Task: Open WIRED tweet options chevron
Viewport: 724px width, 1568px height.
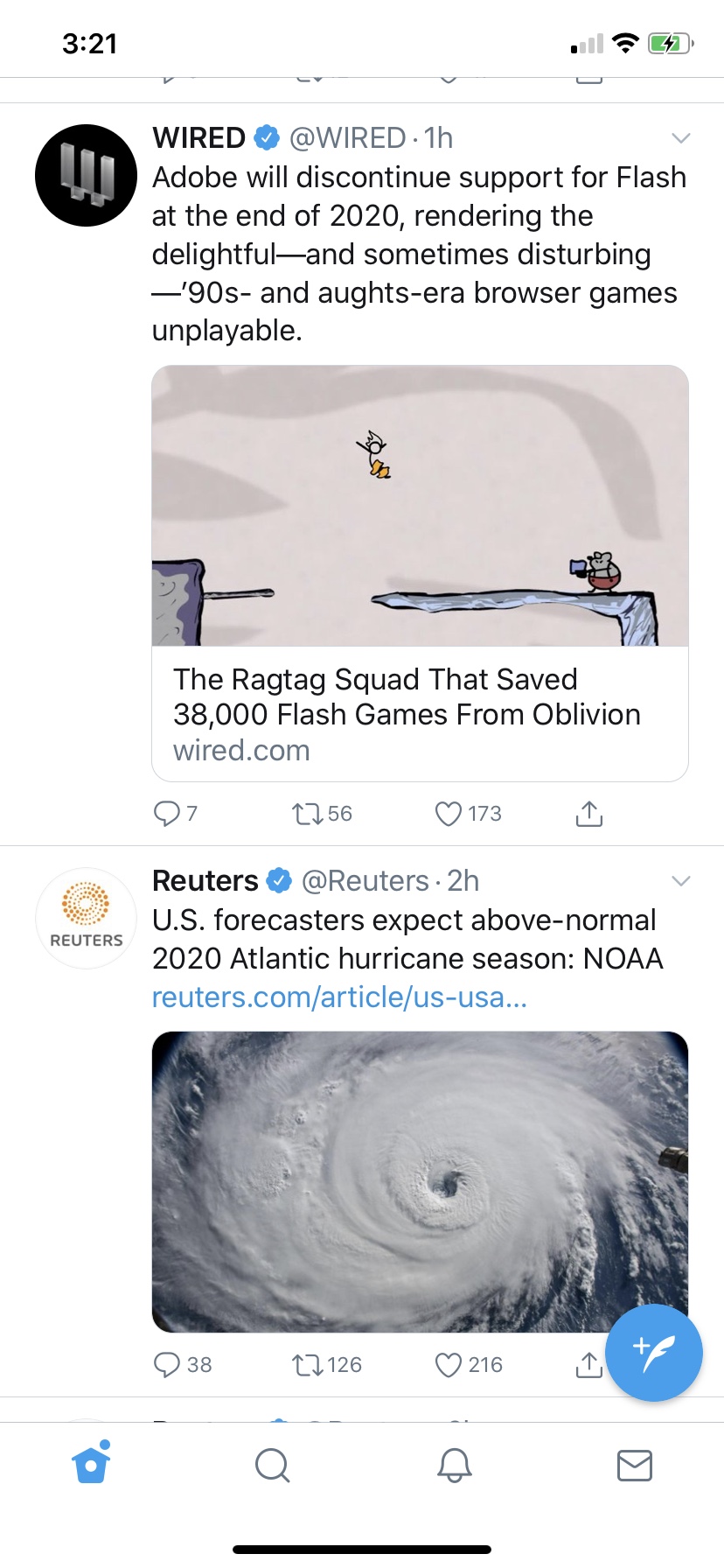Action: tap(680, 138)
